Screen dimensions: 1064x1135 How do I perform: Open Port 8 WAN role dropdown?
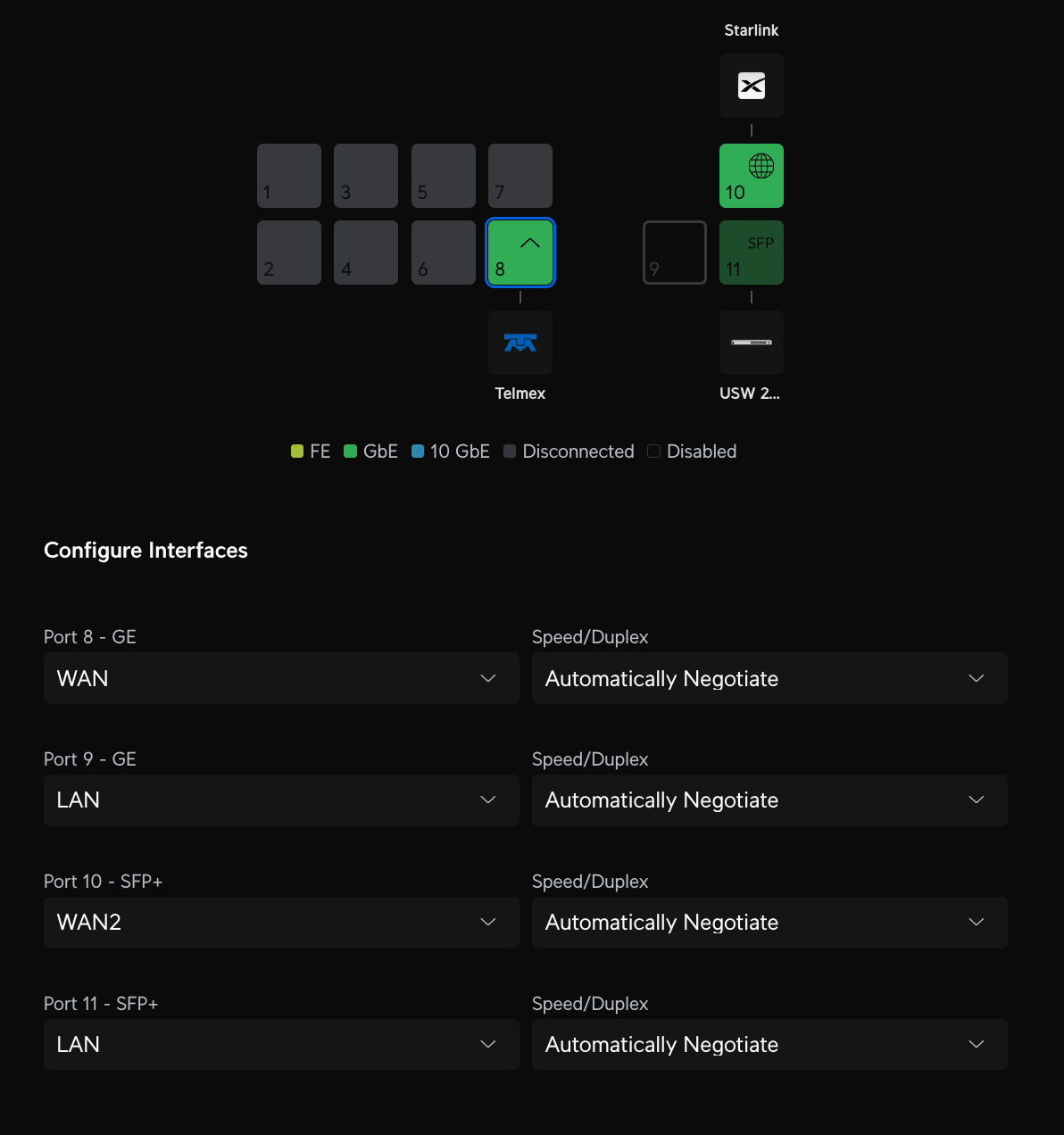[x=281, y=678]
